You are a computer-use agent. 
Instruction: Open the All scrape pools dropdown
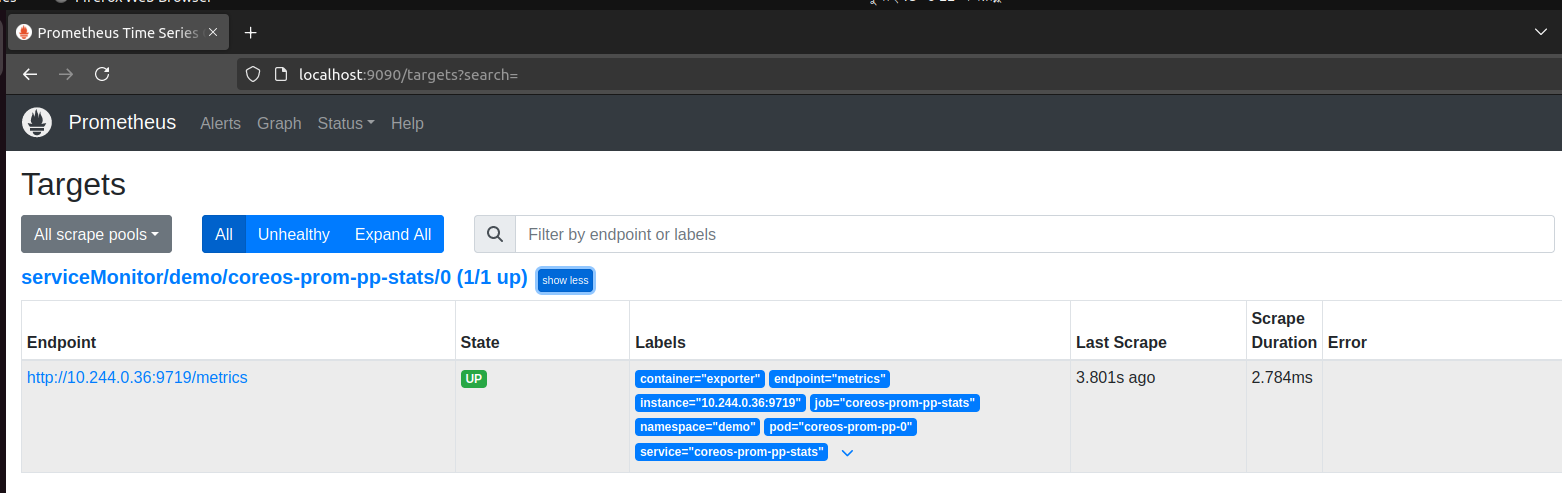tap(96, 234)
